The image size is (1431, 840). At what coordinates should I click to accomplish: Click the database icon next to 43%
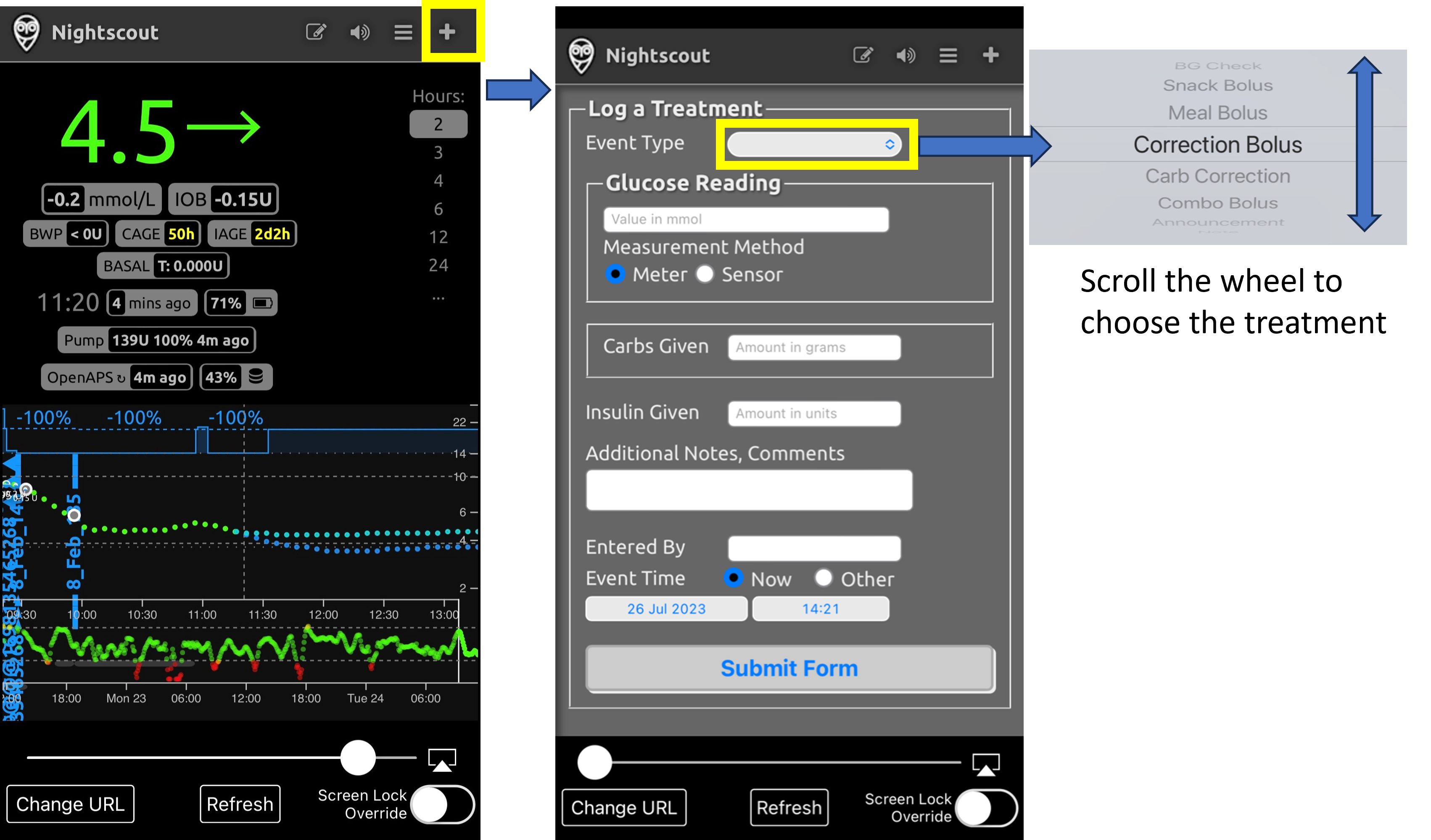tap(256, 377)
